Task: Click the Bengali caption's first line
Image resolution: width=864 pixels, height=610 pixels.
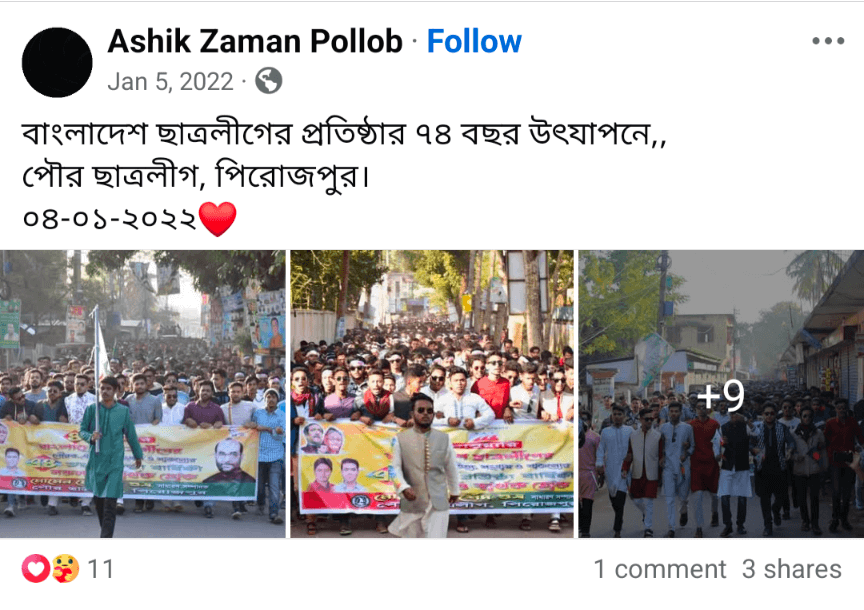Action: pyautogui.click(x=344, y=134)
